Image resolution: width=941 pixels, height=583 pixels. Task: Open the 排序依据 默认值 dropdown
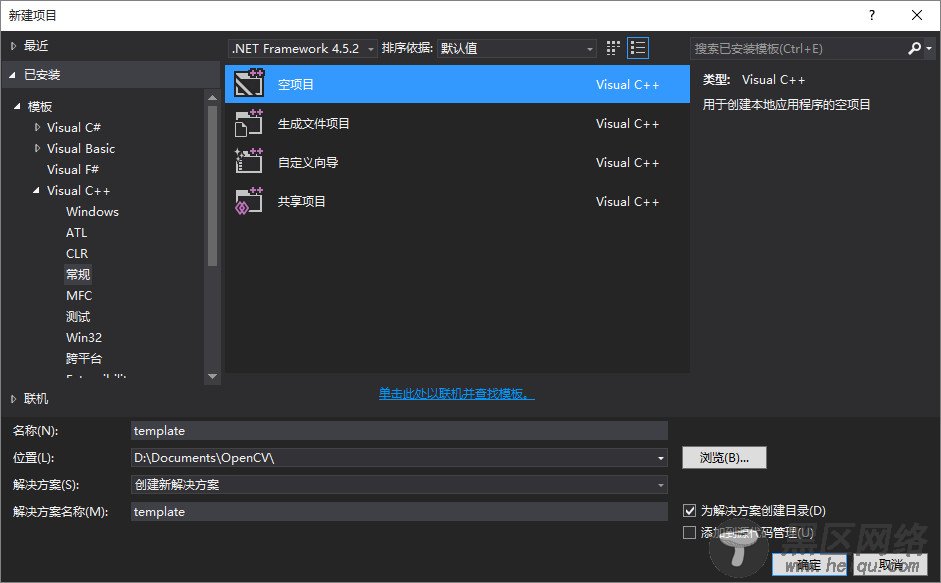[517, 49]
